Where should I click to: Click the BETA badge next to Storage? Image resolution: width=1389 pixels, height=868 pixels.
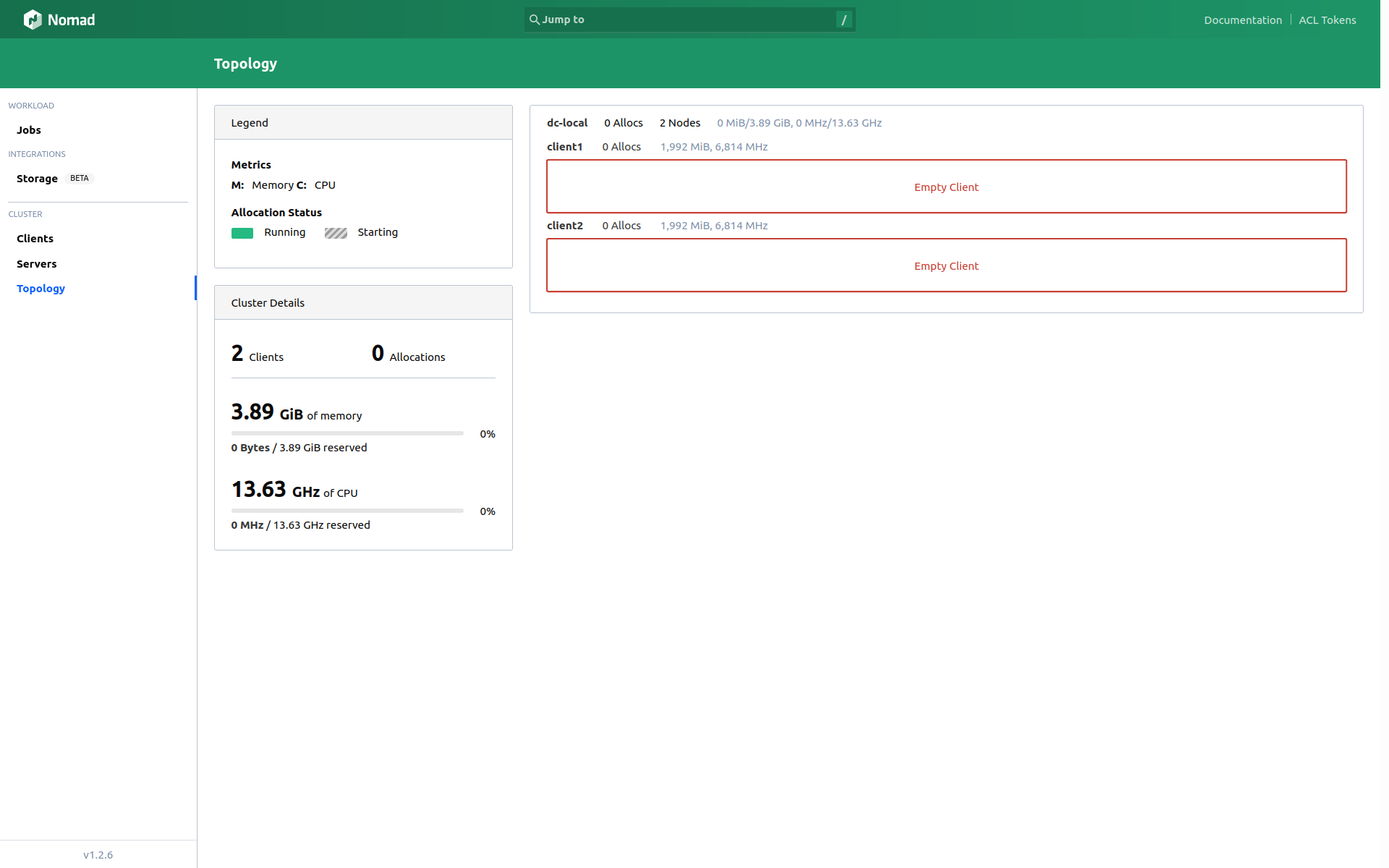[80, 179]
